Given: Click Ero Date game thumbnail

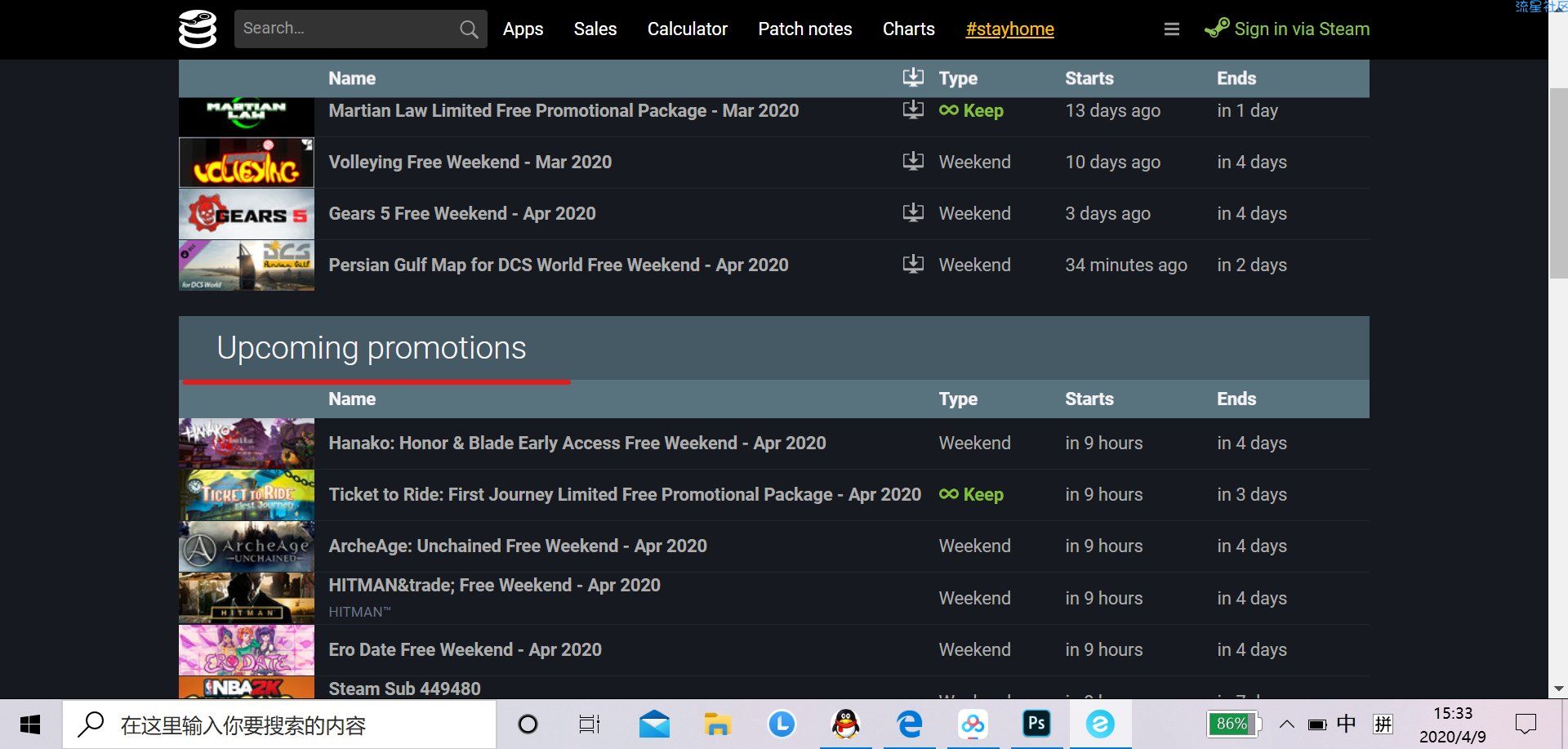Looking at the screenshot, I should pyautogui.click(x=246, y=649).
